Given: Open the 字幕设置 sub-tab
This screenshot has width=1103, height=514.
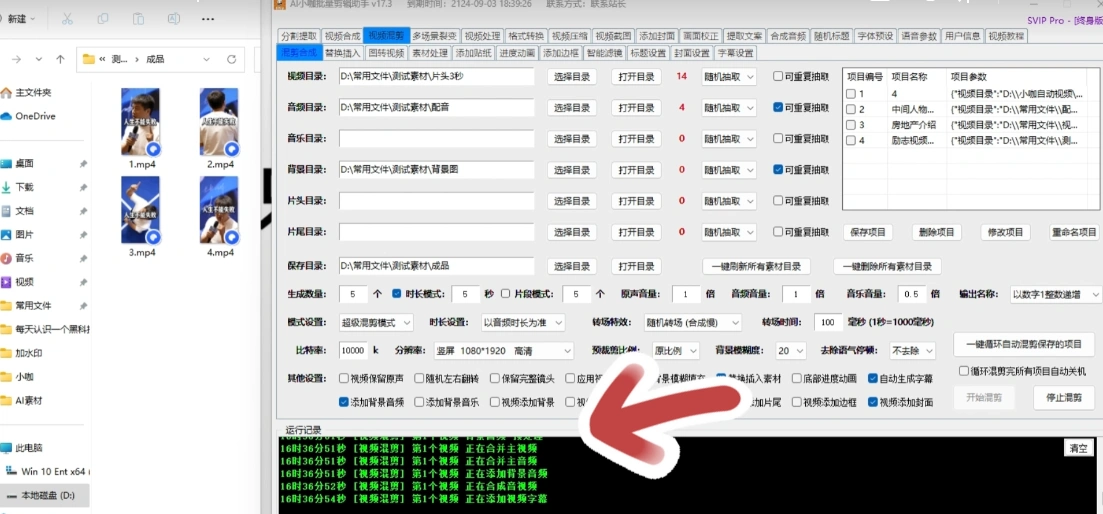Looking at the screenshot, I should pyautogui.click(x=735, y=53).
